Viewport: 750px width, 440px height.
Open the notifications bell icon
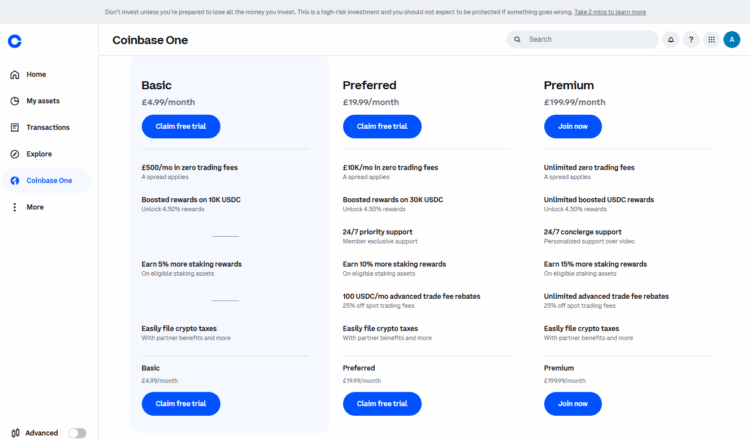coord(671,40)
